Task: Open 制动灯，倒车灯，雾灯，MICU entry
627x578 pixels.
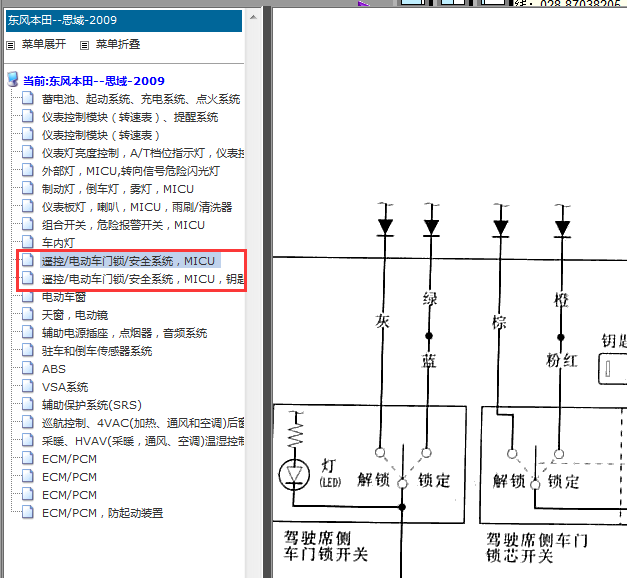Action: 118,189
